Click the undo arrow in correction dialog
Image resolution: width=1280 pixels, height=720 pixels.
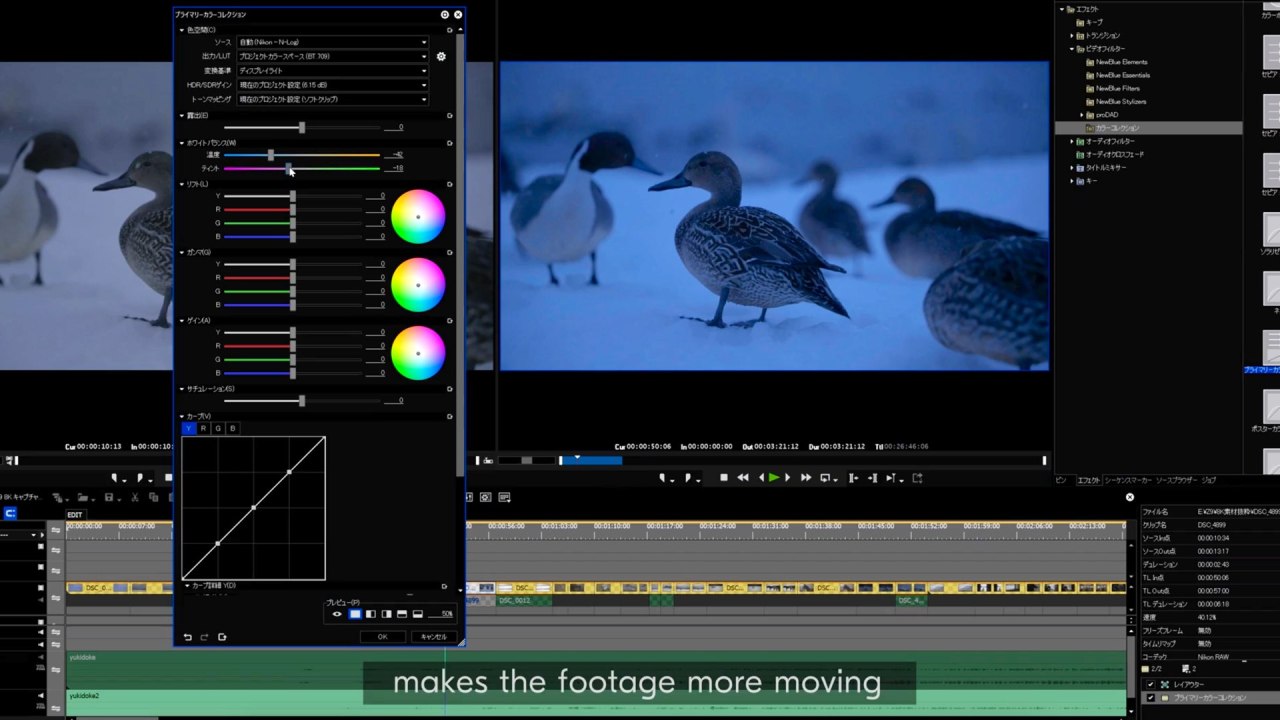(x=187, y=637)
